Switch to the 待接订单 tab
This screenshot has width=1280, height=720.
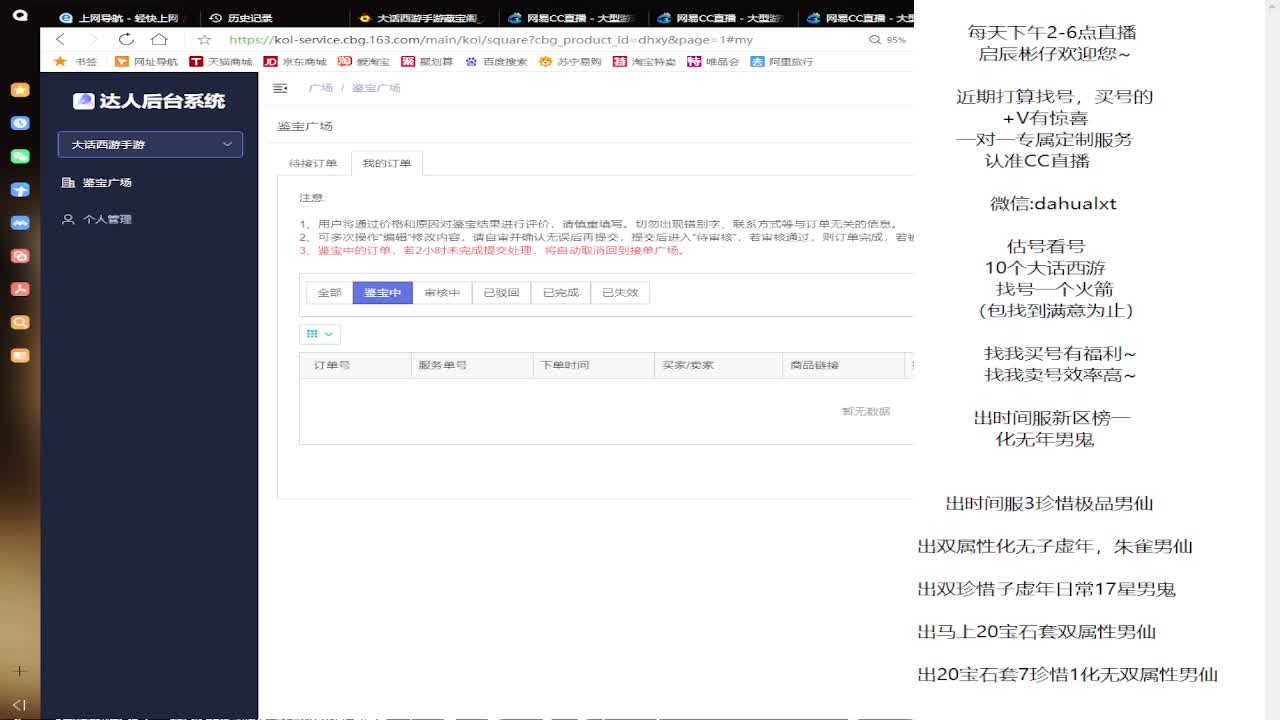click(x=313, y=163)
